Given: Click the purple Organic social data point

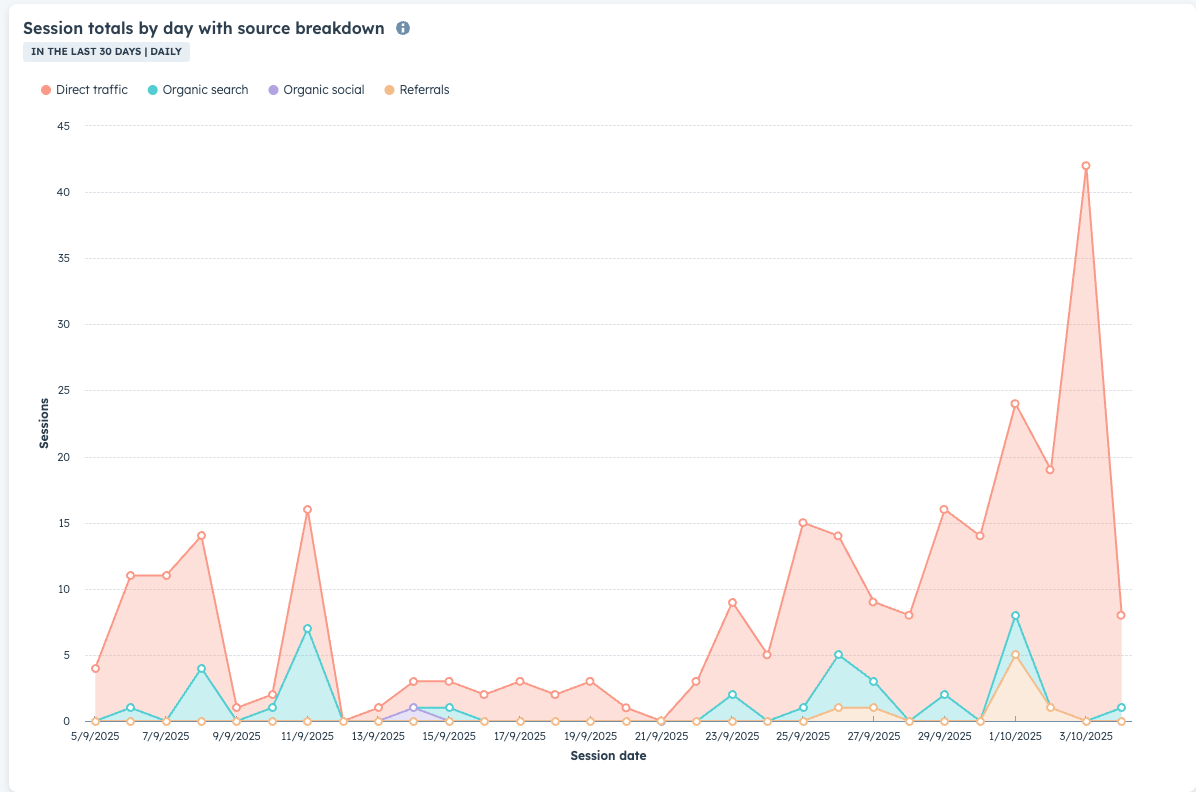Looking at the screenshot, I should click(x=413, y=708).
